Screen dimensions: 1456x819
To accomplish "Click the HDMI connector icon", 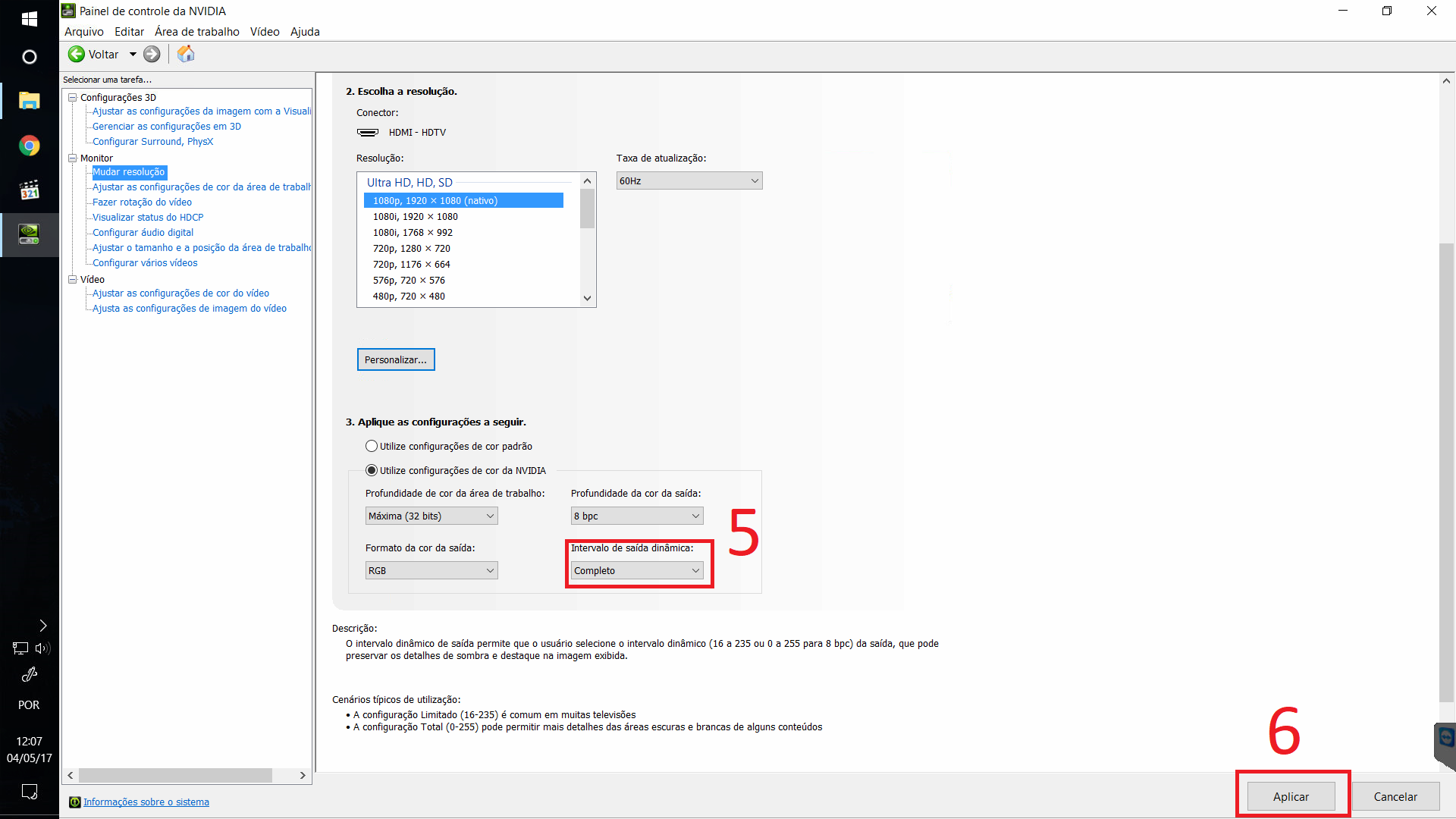I will coord(368,132).
